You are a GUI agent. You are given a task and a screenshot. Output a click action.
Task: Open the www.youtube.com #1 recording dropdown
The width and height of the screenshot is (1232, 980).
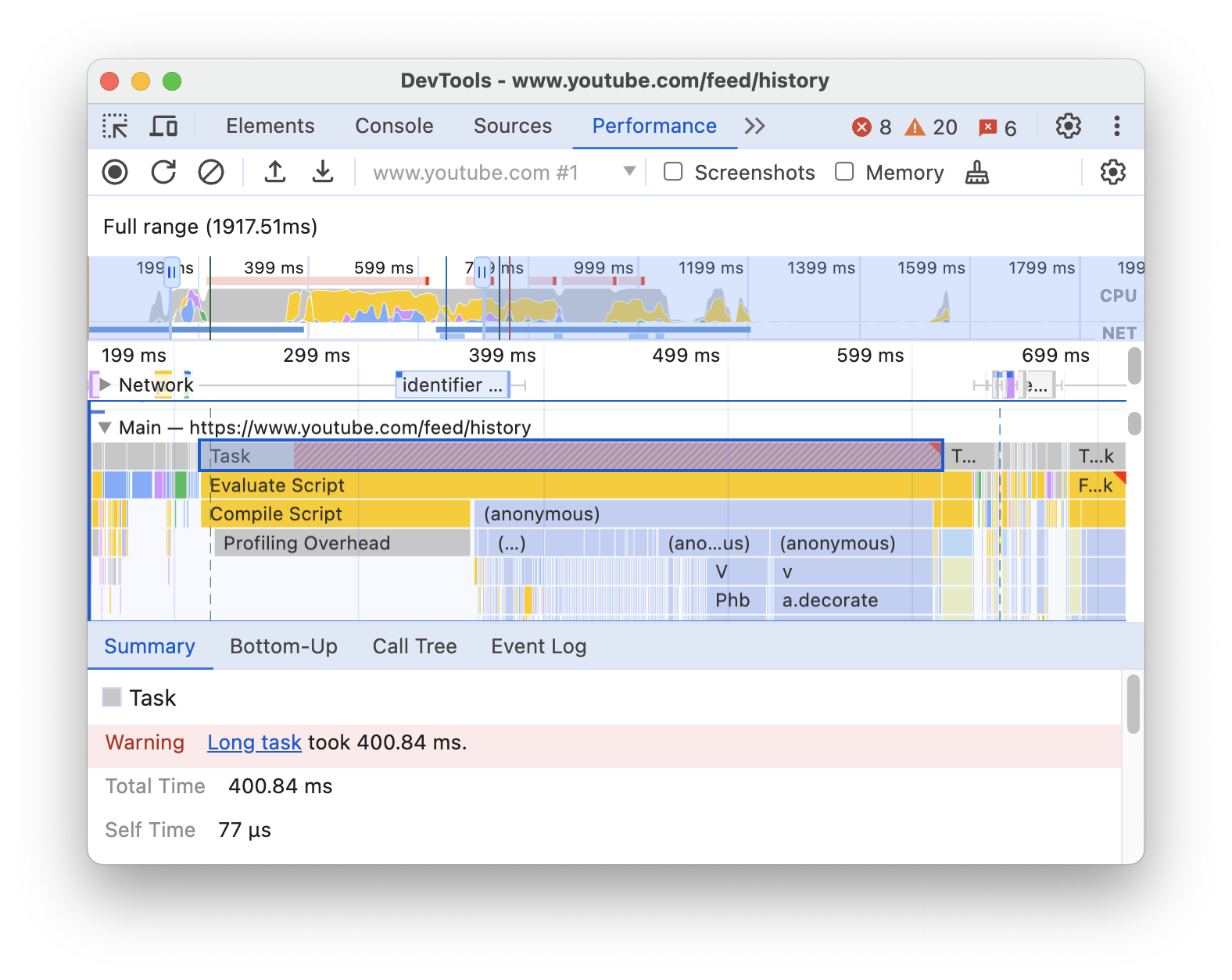click(629, 172)
